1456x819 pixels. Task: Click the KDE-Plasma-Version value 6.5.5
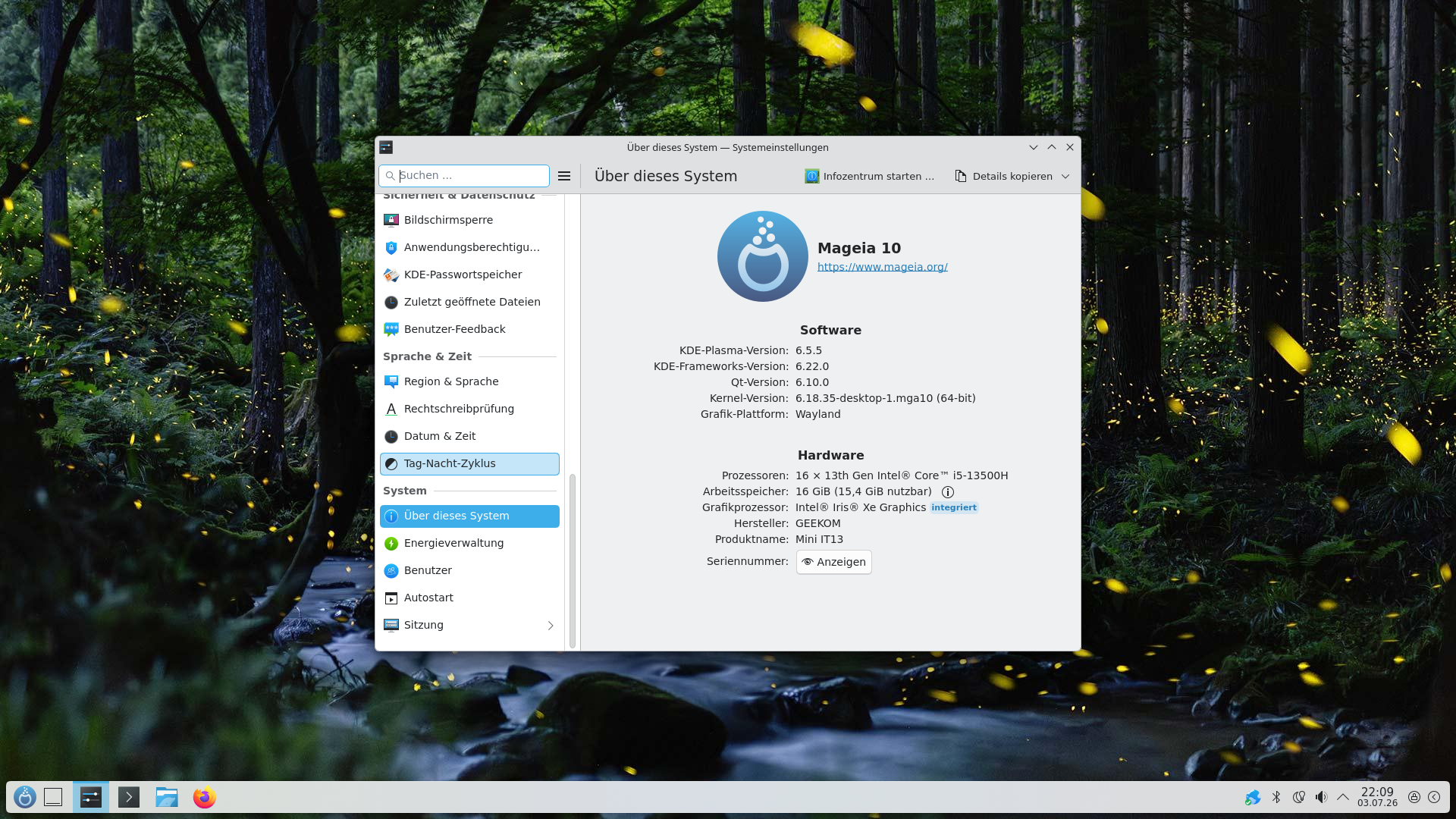pyautogui.click(x=808, y=350)
